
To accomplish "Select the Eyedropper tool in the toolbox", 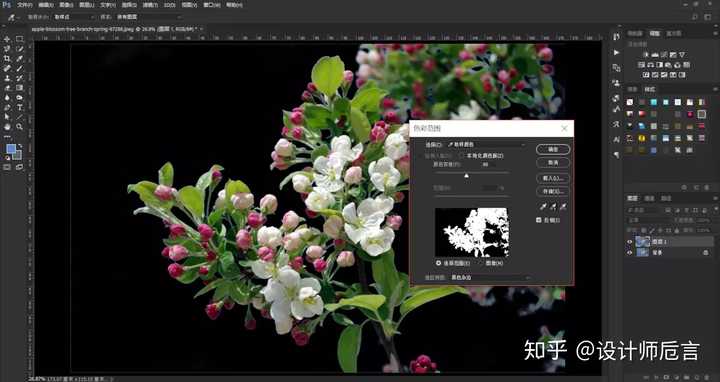I will (x=20, y=58).
